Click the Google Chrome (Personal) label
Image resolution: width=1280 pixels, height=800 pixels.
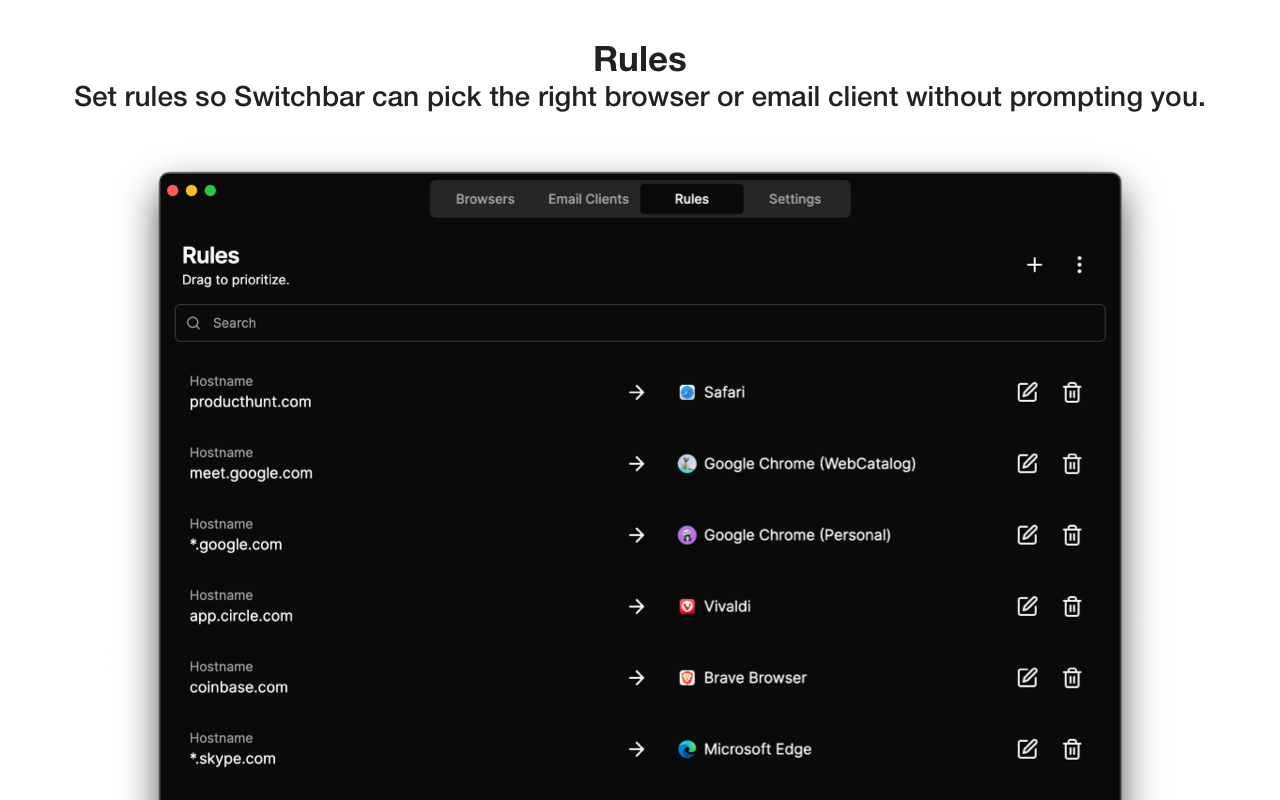tap(797, 535)
